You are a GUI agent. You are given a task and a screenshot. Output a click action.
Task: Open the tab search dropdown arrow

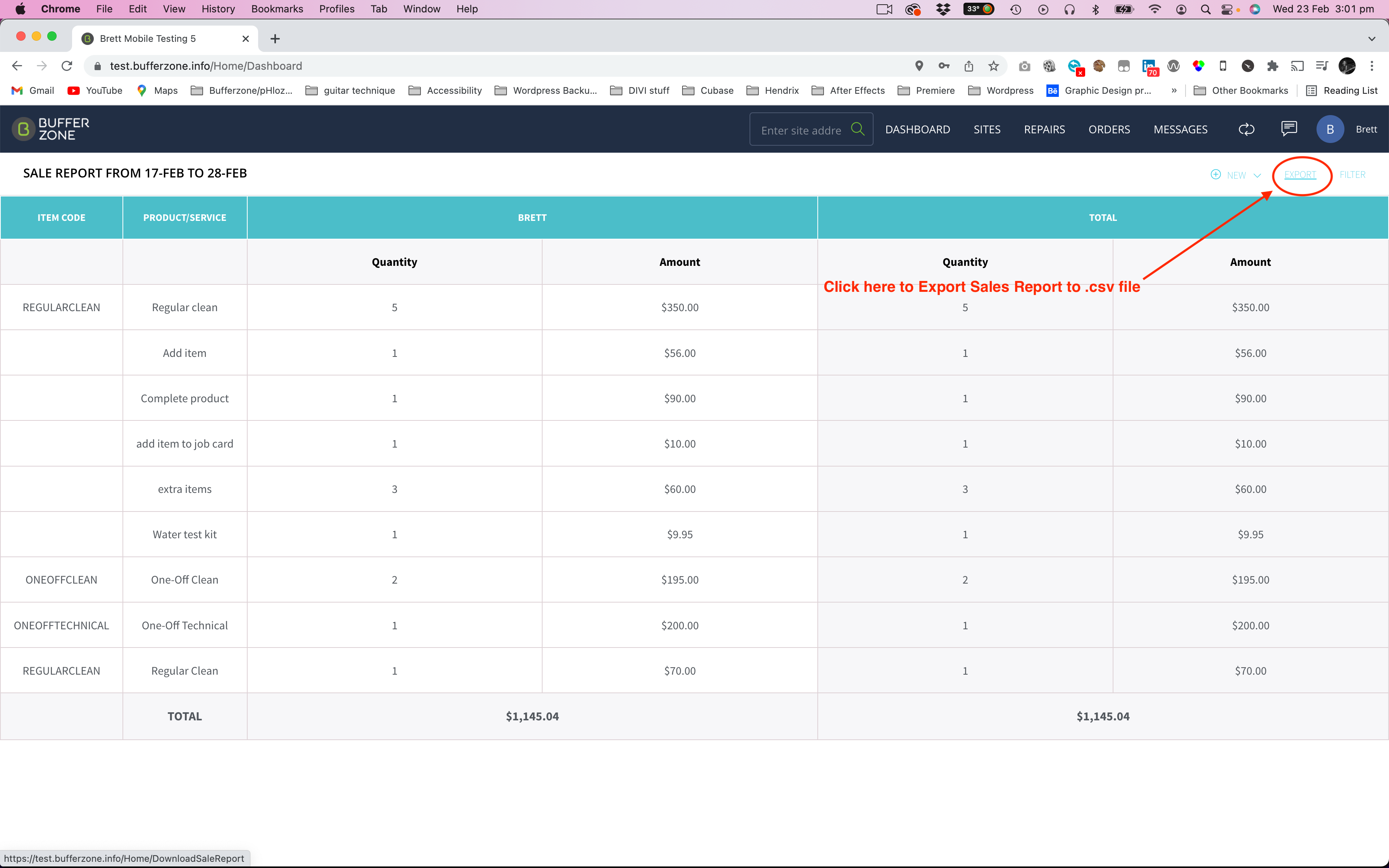click(1372, 38)
